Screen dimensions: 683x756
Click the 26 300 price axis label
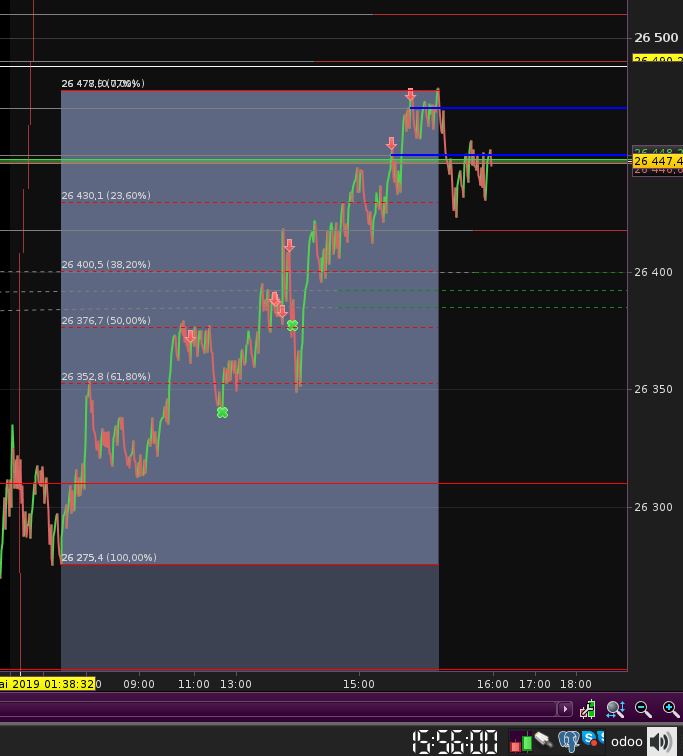click(653, 507)
